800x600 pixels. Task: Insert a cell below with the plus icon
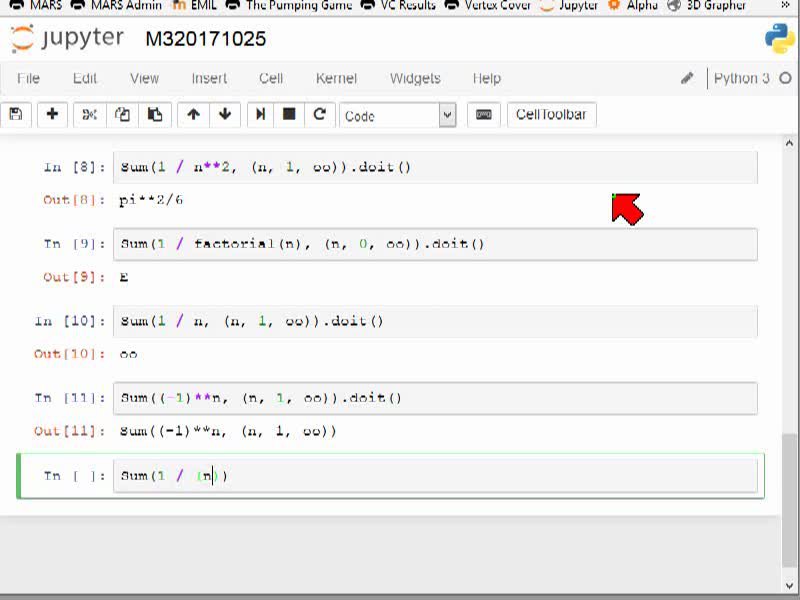tap(52, 114)
